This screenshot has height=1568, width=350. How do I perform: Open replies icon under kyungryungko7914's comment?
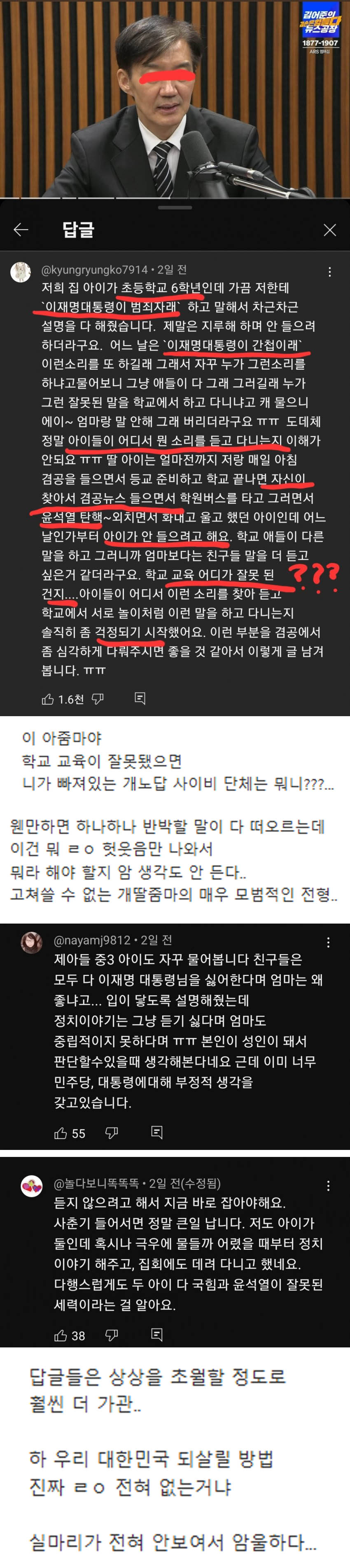(140, 699)
